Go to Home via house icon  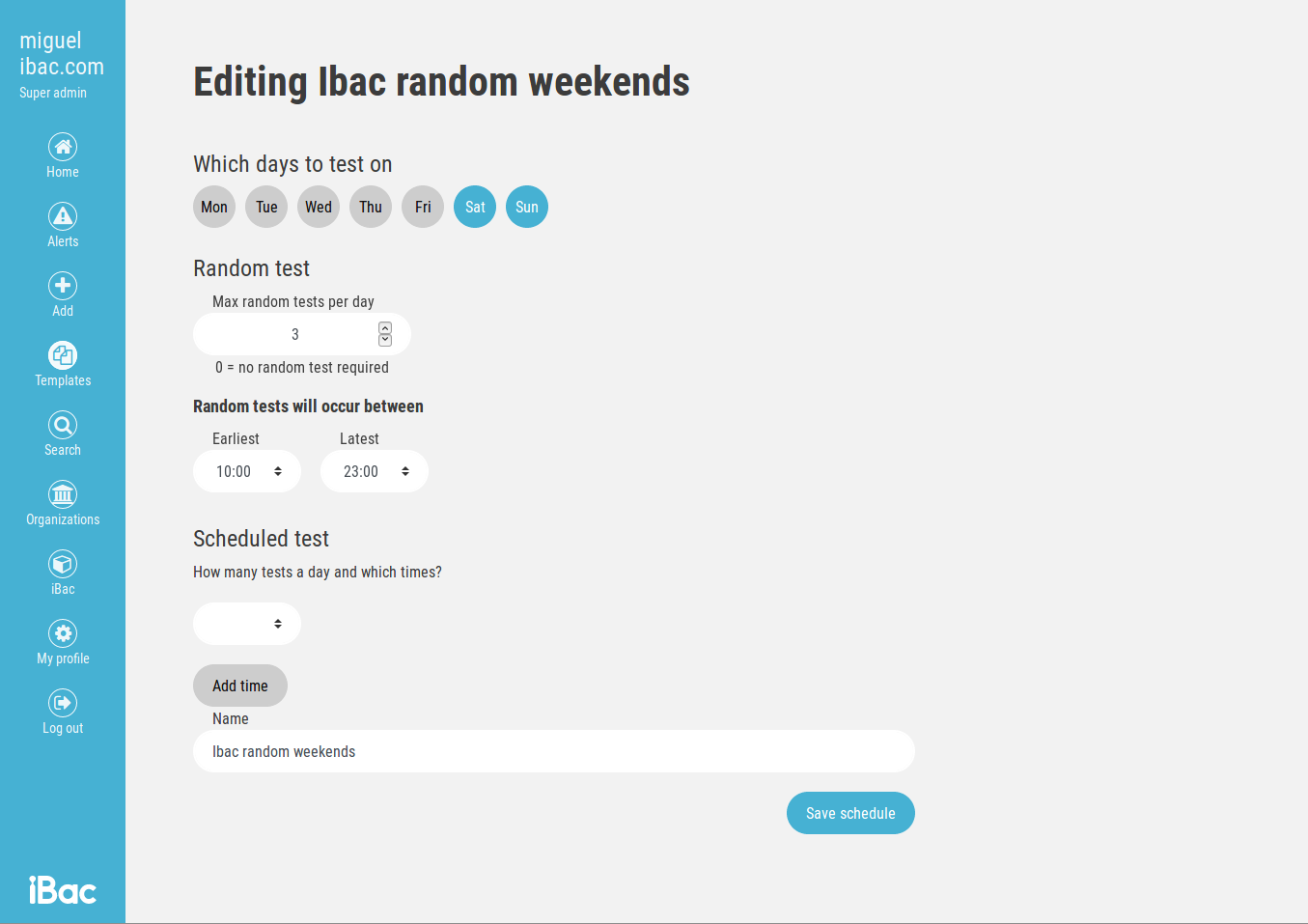click(x=63, y=147)
